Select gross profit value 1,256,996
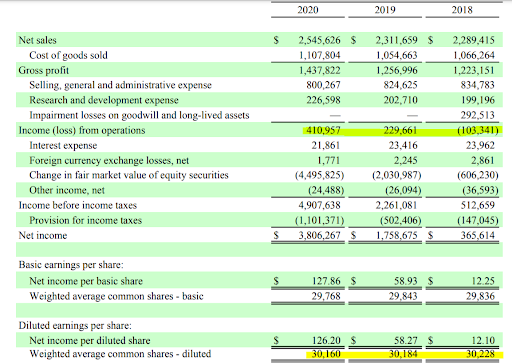 click(x=397, y=70)
